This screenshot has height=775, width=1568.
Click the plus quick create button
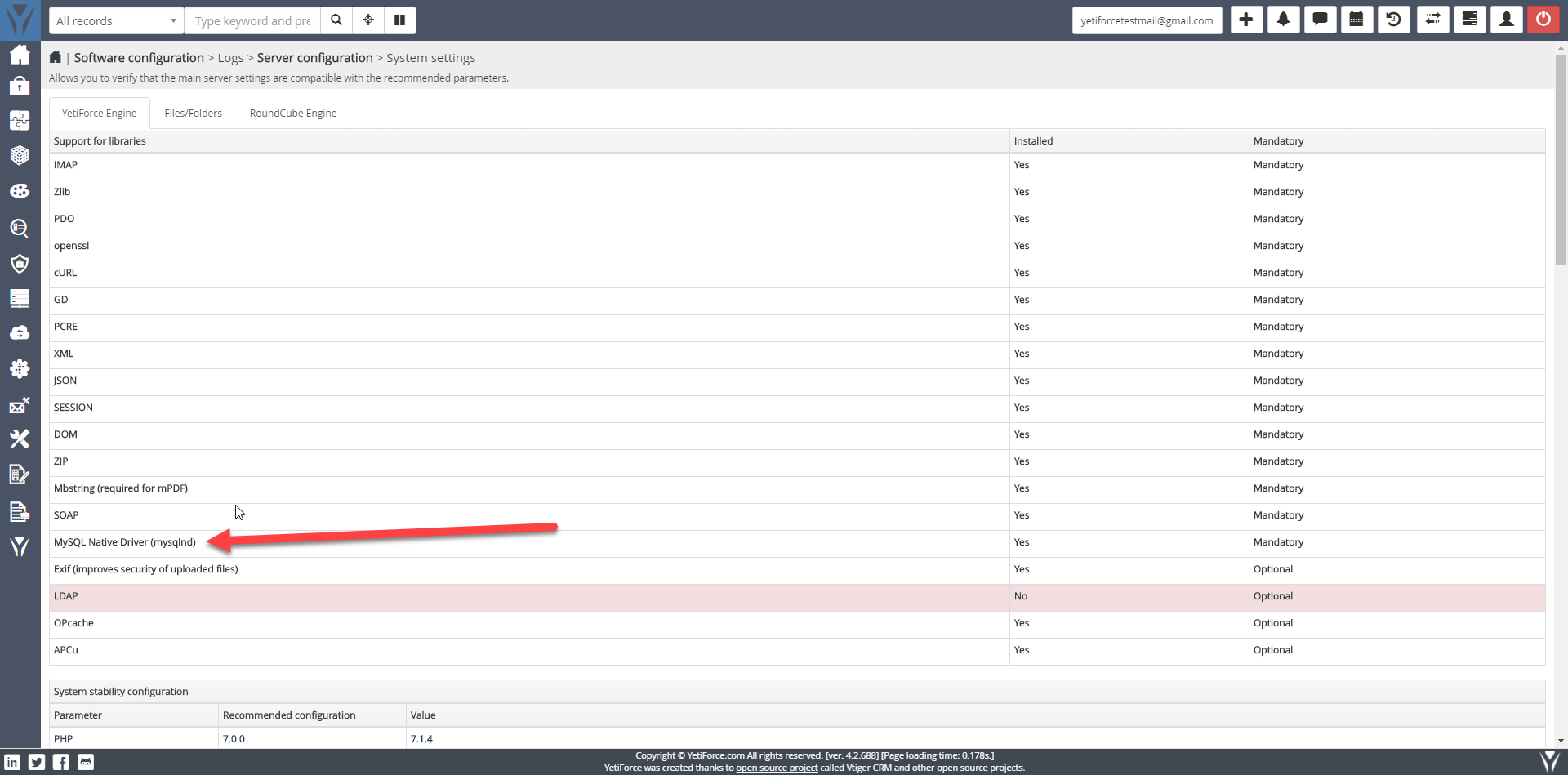(1246, 20)
